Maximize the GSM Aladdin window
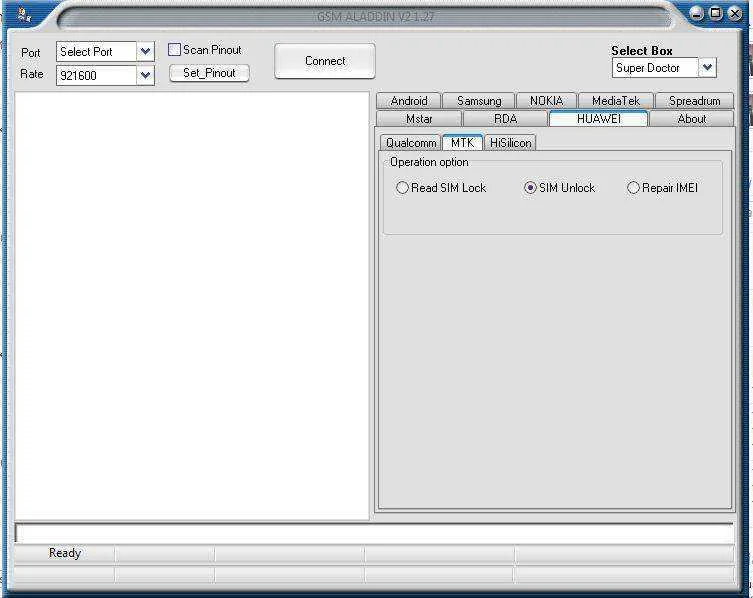This screenshot has width=753, height=598. 716,13
